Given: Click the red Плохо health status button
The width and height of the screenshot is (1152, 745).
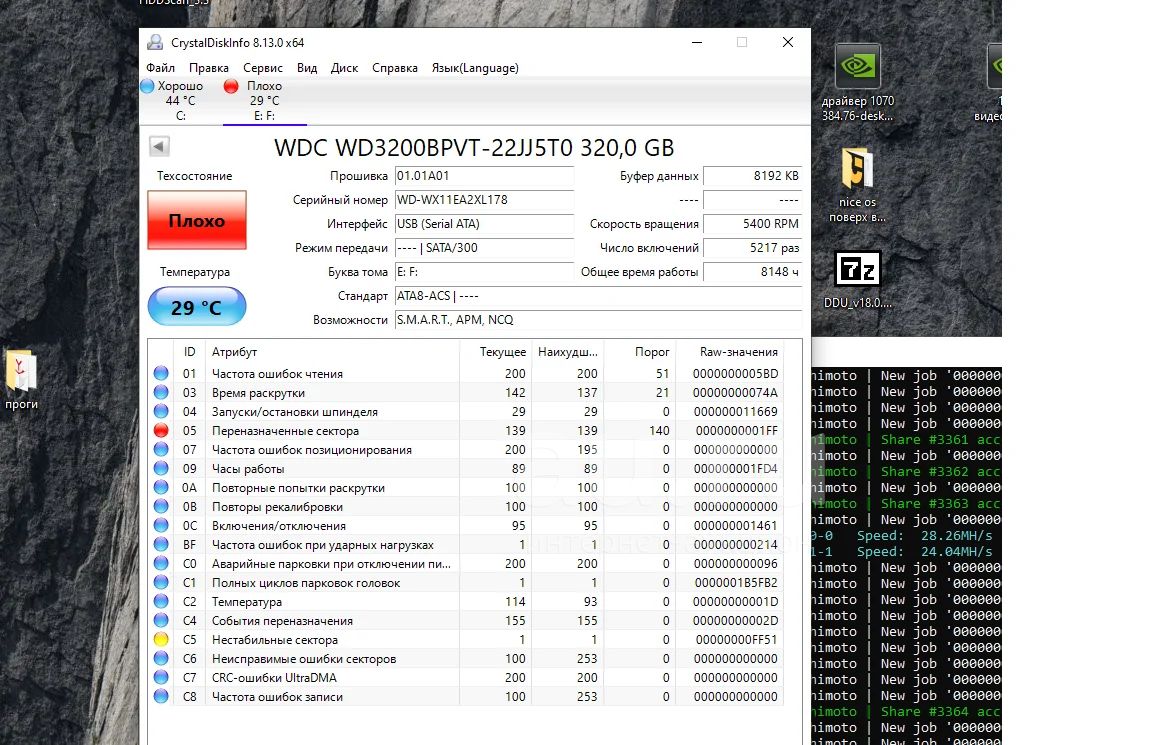Looking at the screenshot, I should click(x=197, y=220).
